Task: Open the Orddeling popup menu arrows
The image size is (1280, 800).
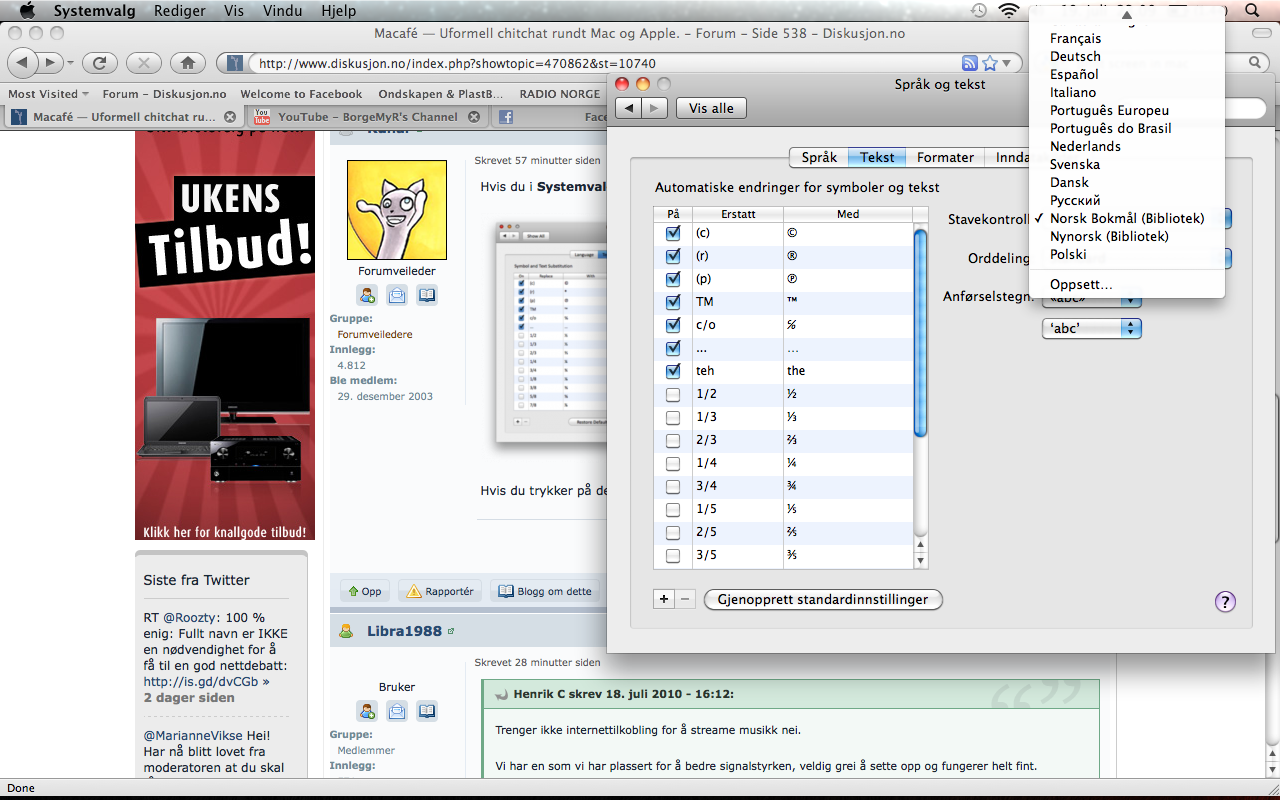Action: 1228,258
